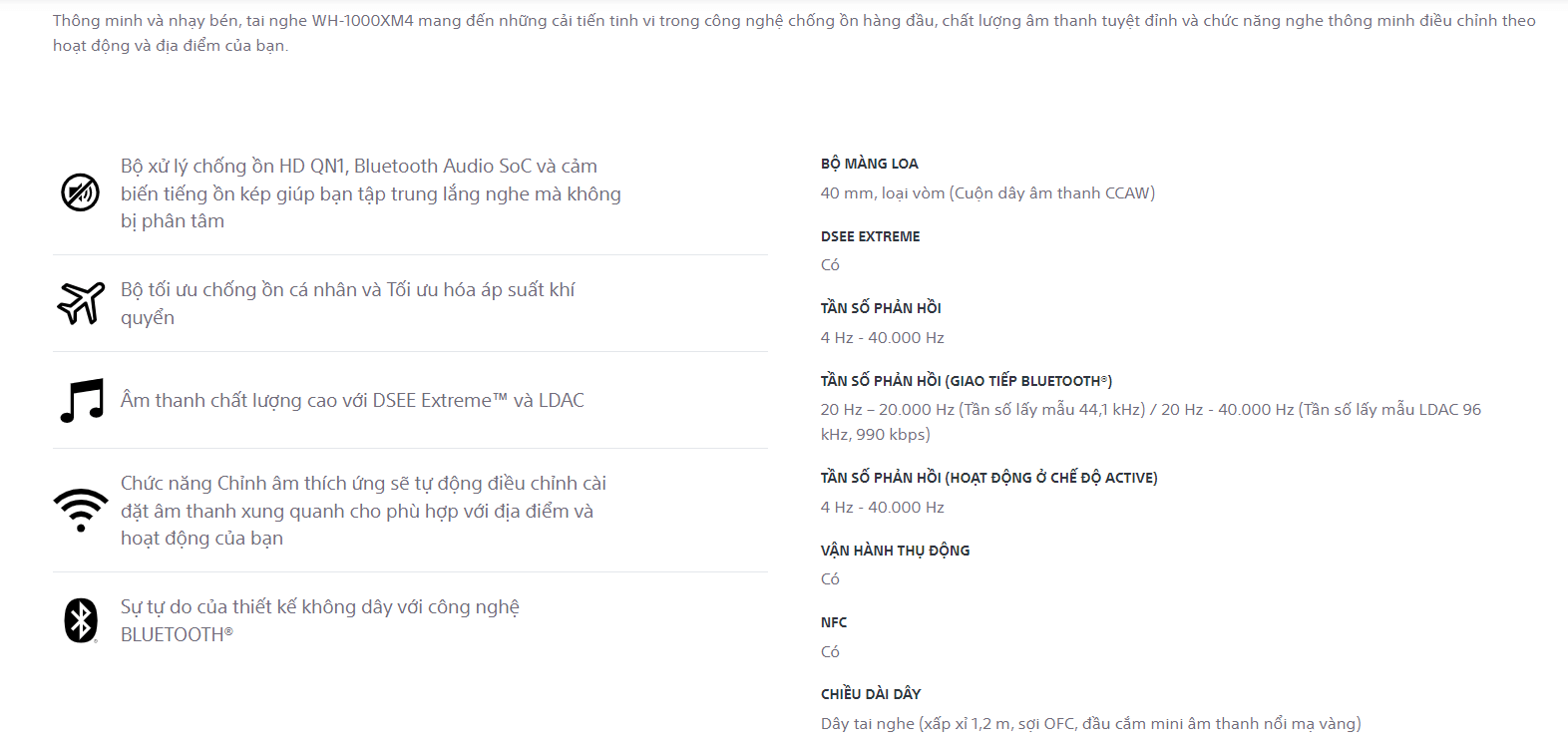Click the DSEE EXTREME spec heading
This screenshot has width=1568, height=743.
click(x=870, y=236)
